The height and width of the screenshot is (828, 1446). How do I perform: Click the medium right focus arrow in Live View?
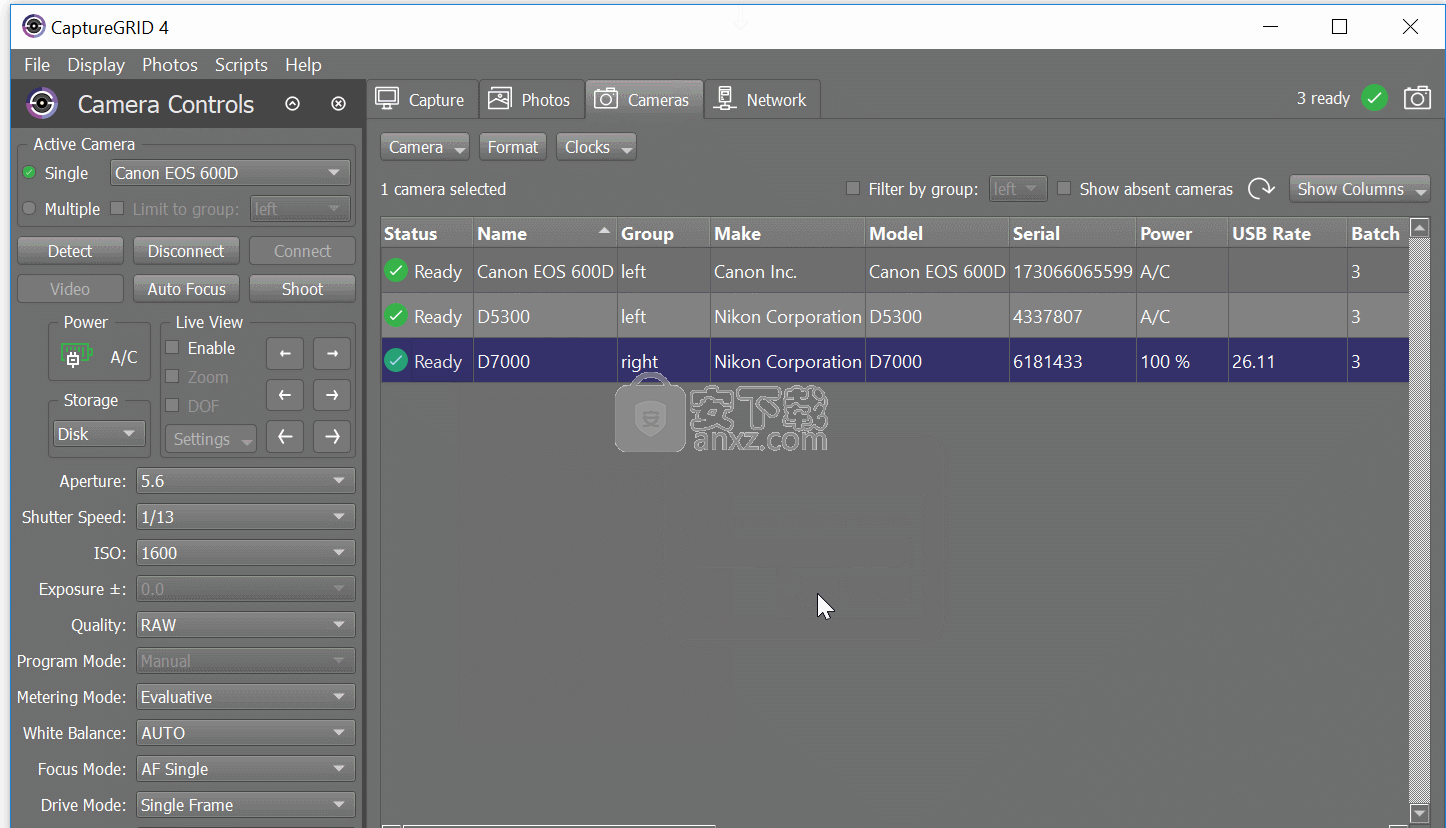332,395
